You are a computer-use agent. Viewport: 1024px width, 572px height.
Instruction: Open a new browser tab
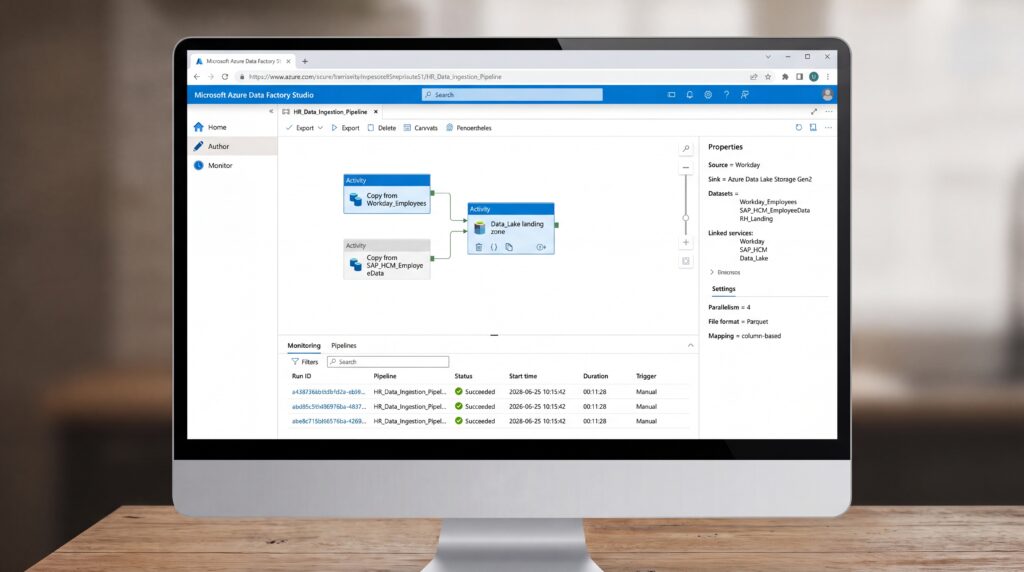[304, 61]
